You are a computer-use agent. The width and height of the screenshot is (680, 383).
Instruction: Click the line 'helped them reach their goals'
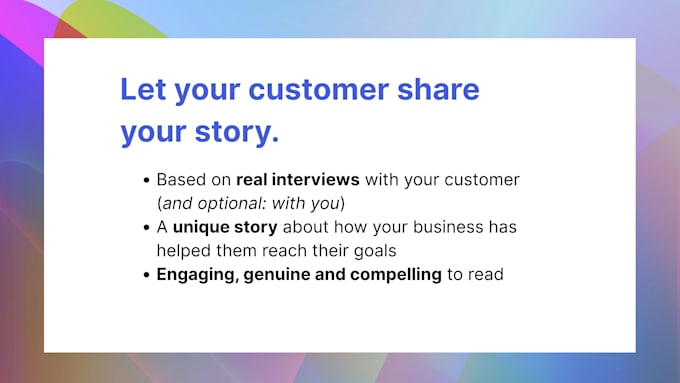[276, 251]
